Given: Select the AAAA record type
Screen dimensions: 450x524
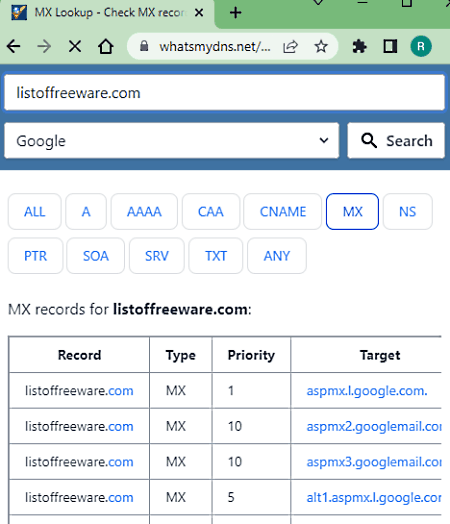Looking at the screenshot, I should point(144,212).
